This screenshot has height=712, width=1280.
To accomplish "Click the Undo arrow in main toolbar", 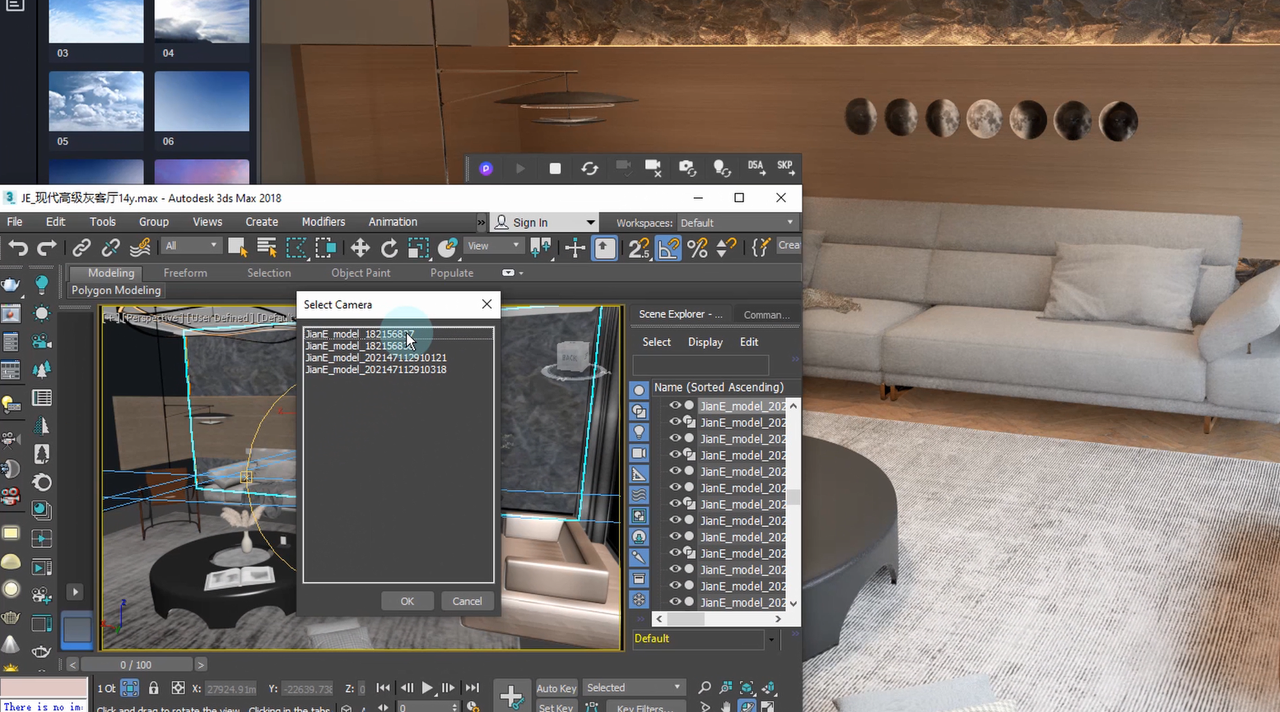I will [18, 248].
